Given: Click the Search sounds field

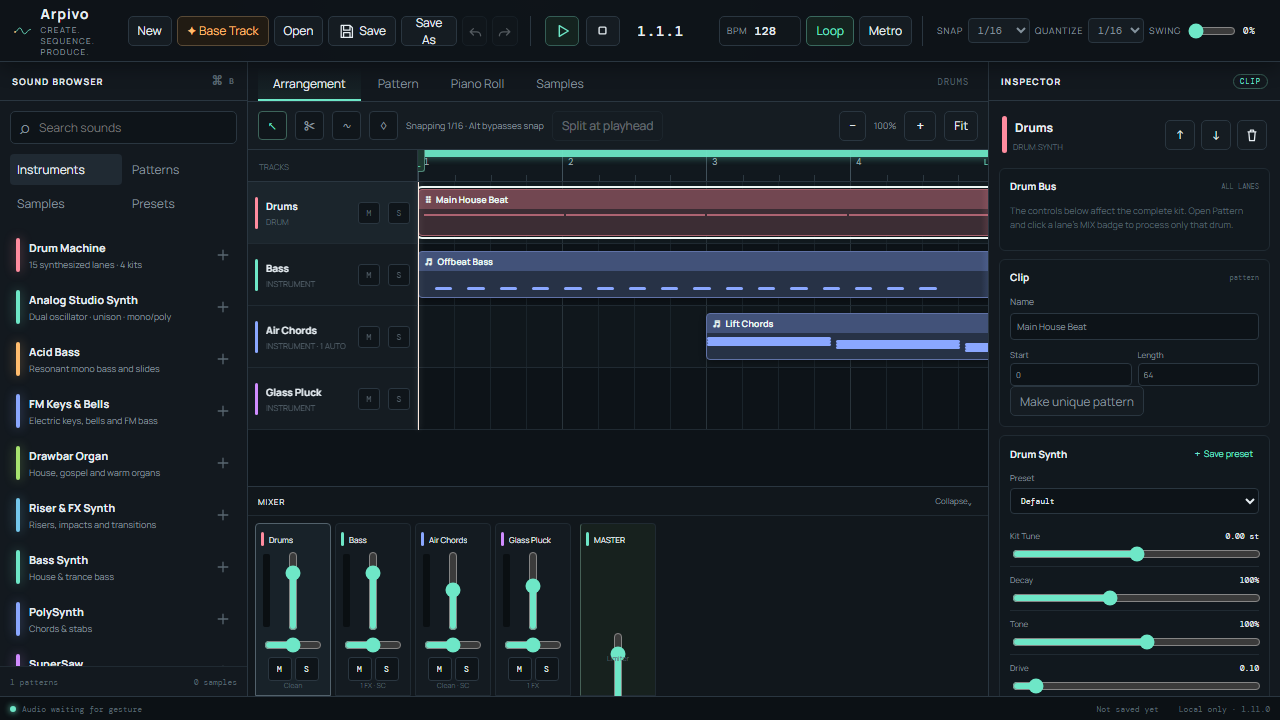Looking at the screenshot, I should tap(124, 128).
